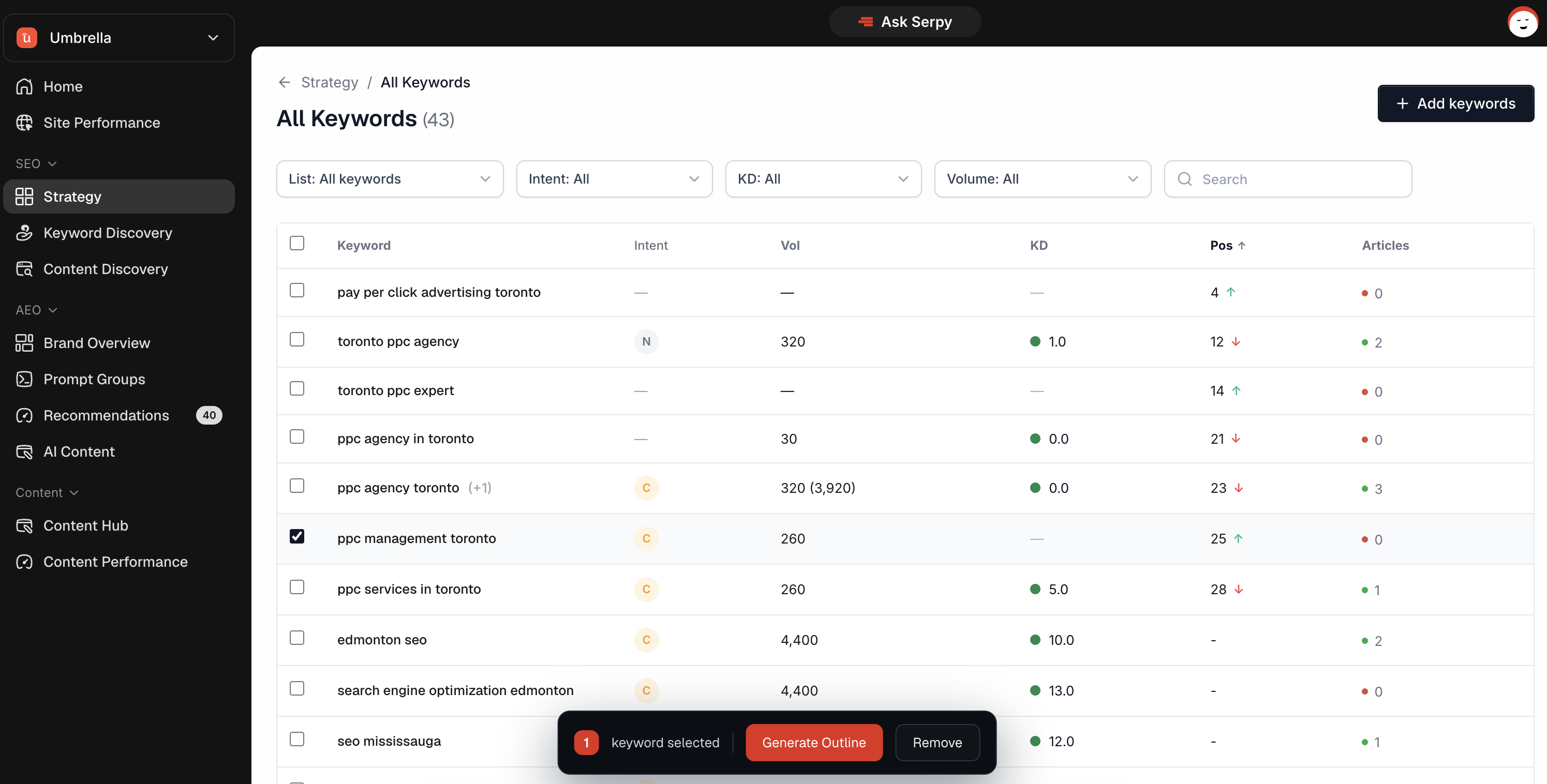Image resolution: width=1547 pixels, height=784 pixels.
Task: Click the 40 badge beside Recommendations
Action: [x=209, y=415]
